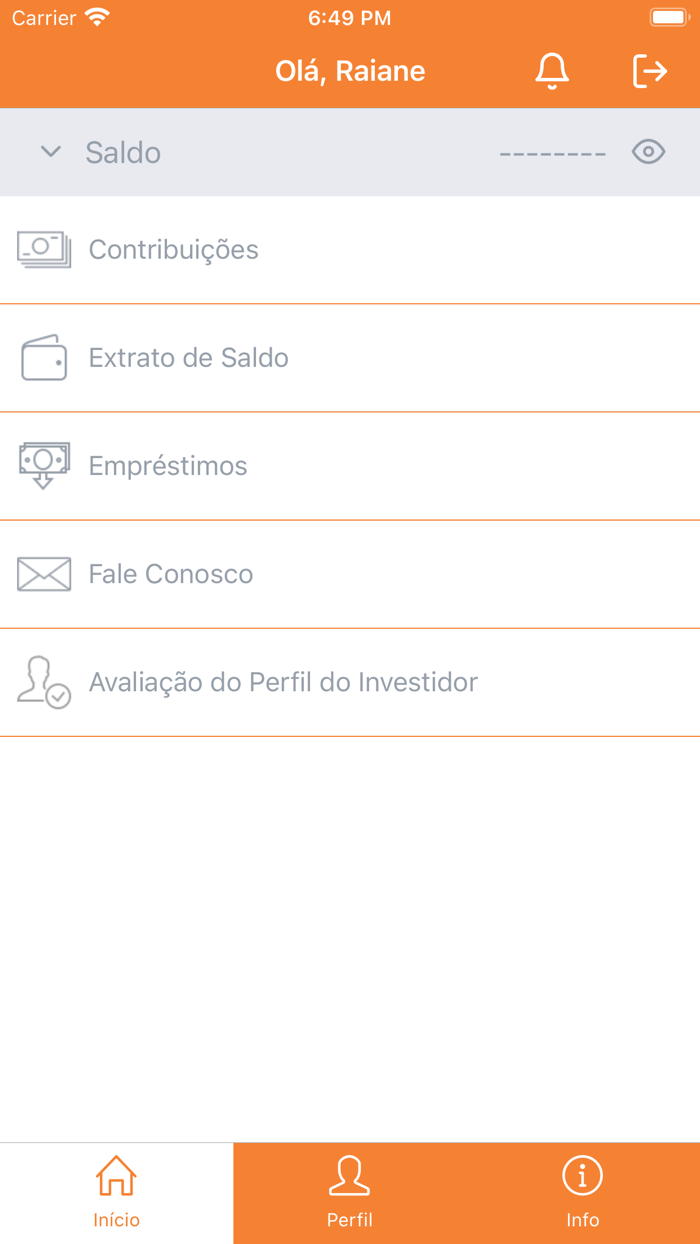Tap the investor profile person icon
The image size is (700, 1244).
tap(44, 682)
